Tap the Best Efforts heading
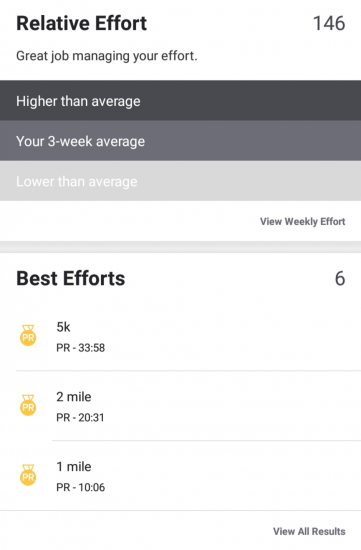This screenshot has width=361, height=550. (x=71, y=279)
